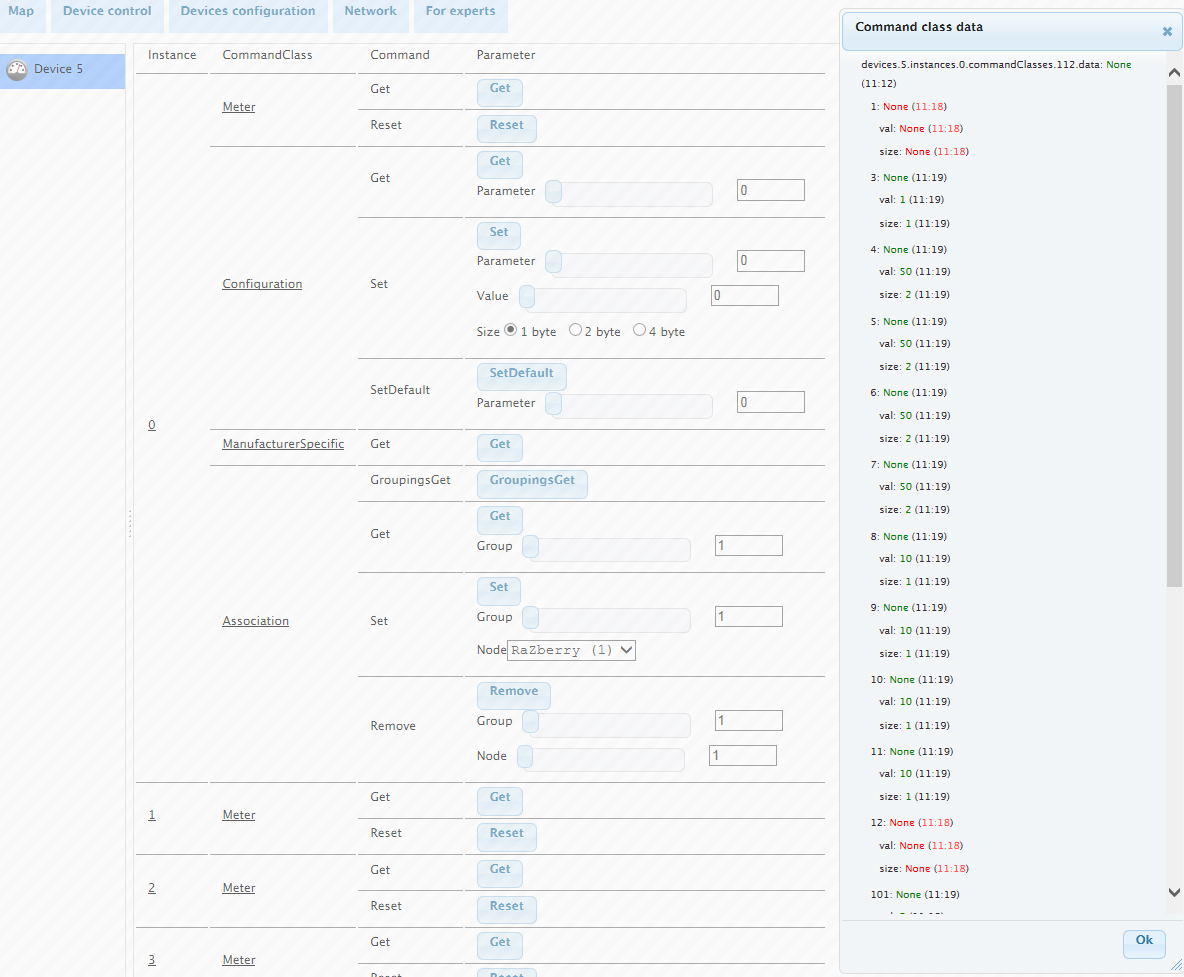The image size is (1184, 977).
Task: Click the SetDefault configuration button
Action: (x=521, y=374)
